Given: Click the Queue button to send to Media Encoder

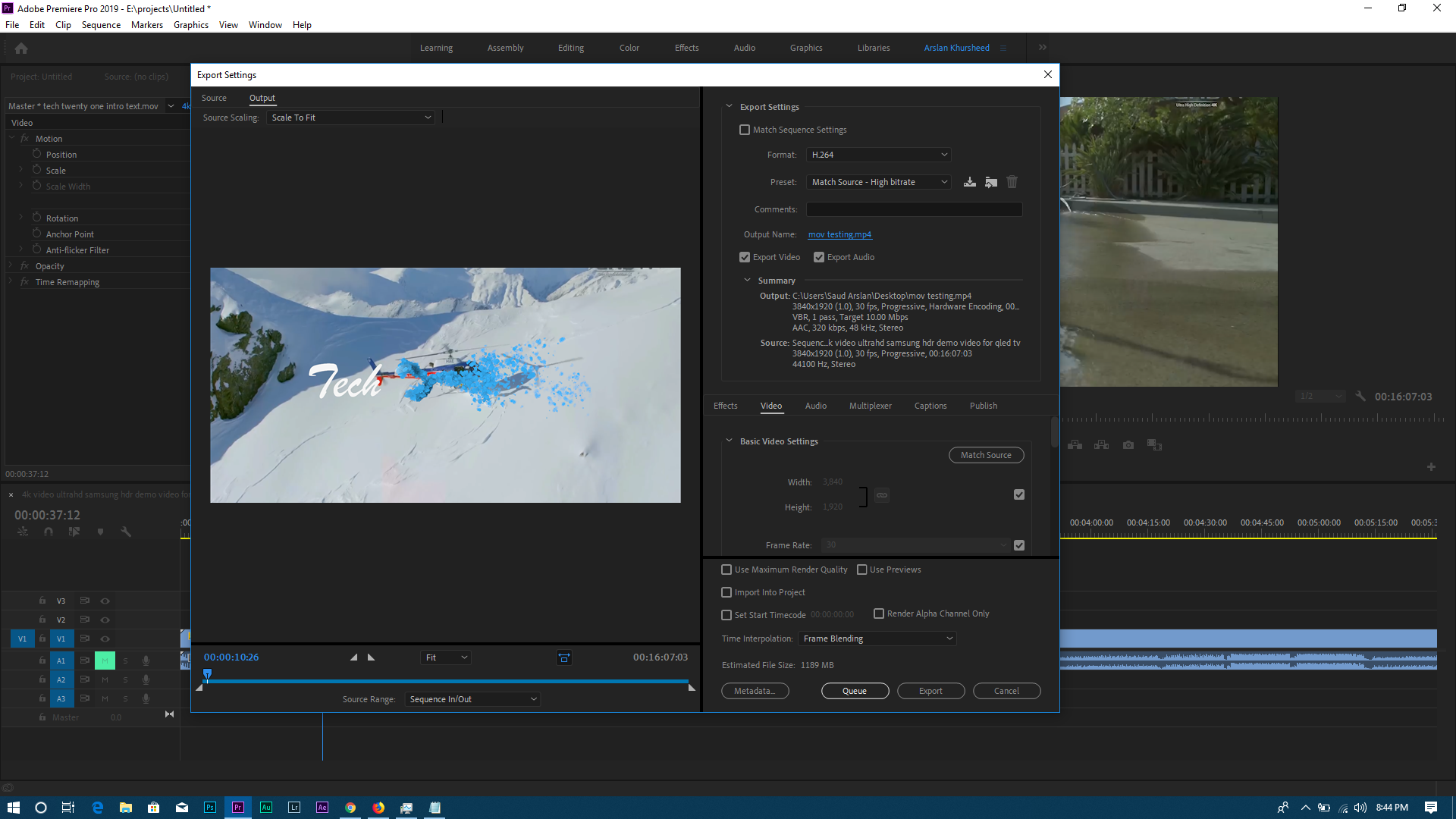Looking at the screenshot, I should [x=854, y=691].
